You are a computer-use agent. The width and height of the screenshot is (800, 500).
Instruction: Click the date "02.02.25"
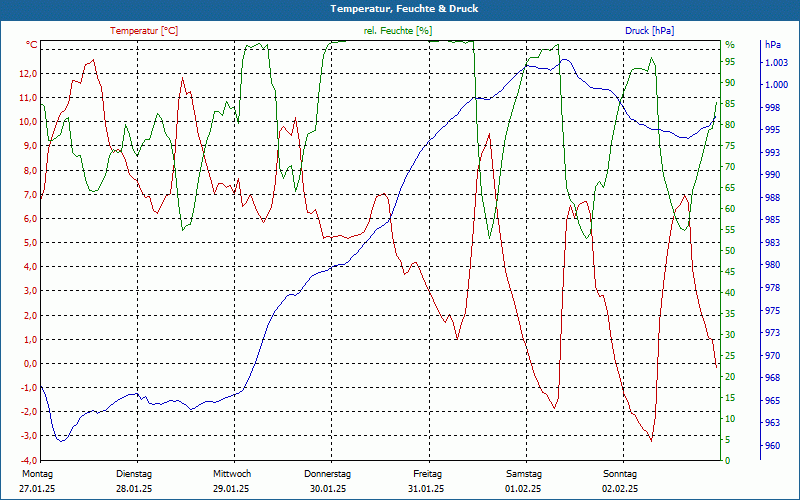tap(620, 489)
